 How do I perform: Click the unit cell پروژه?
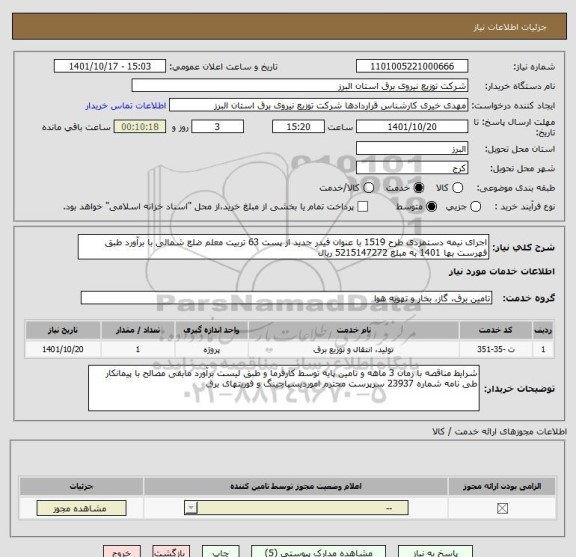pos(212,349)
